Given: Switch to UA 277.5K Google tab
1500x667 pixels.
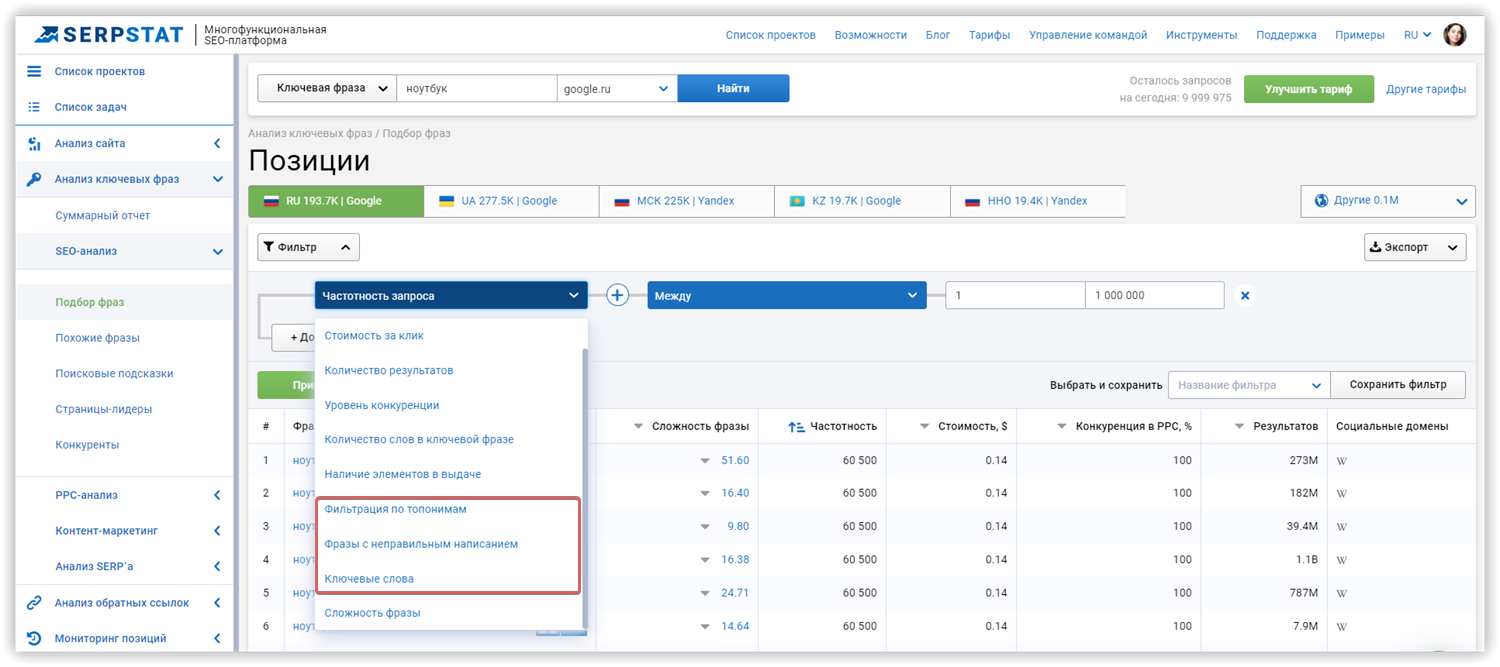Looking at the screenshot, I should point(511,201).
